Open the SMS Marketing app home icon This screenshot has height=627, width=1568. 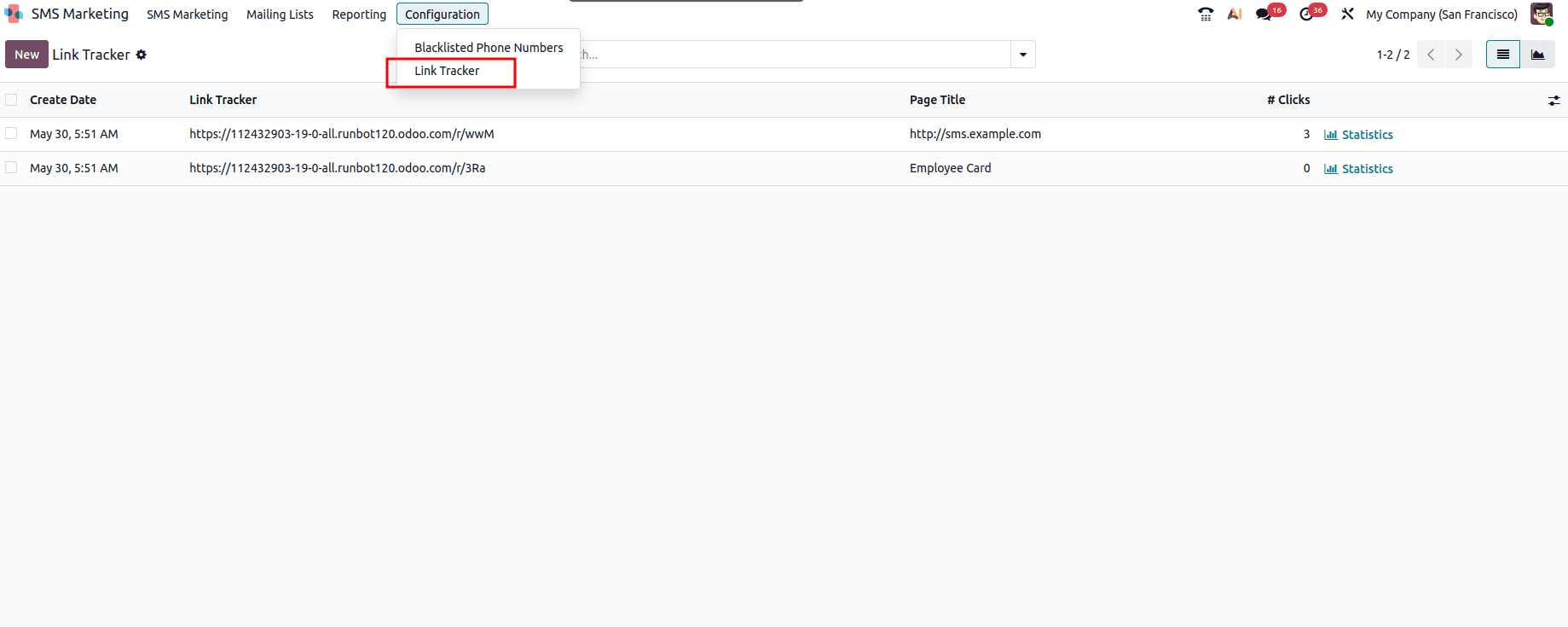14,14
